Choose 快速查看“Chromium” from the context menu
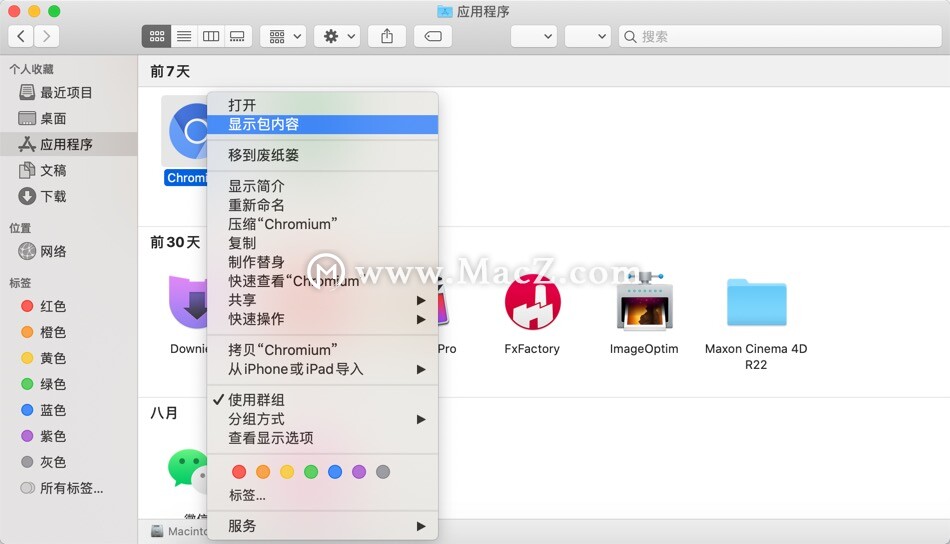 coord(322,281)
